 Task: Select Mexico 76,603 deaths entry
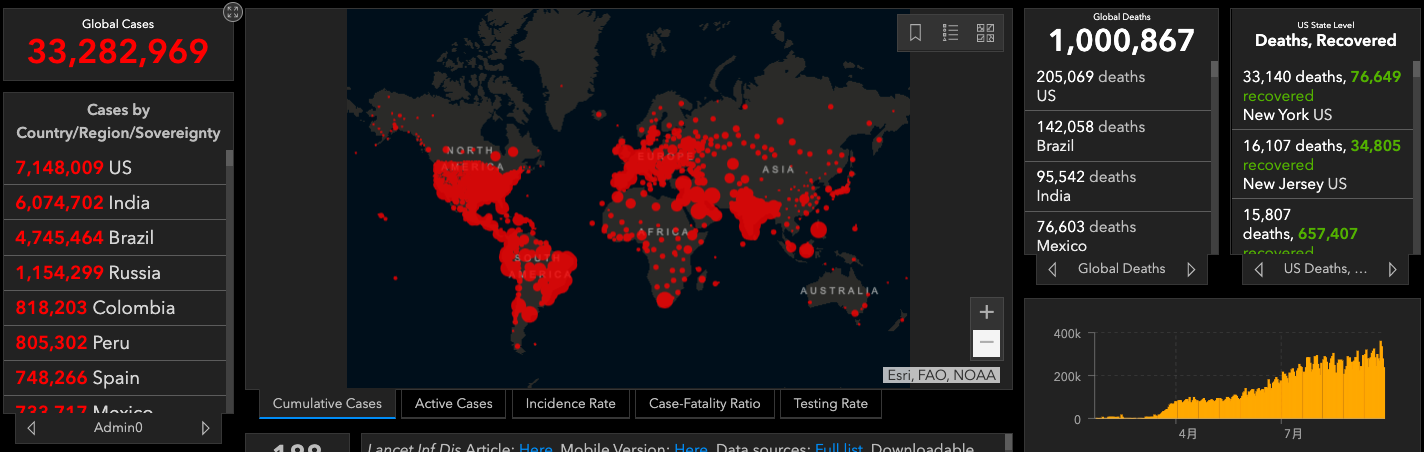[x=1118, y=233]
